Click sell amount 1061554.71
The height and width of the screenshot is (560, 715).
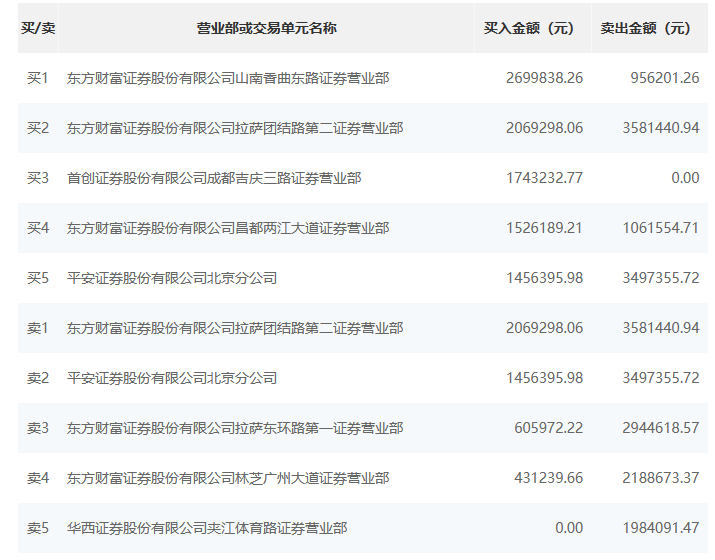point(661,228)
